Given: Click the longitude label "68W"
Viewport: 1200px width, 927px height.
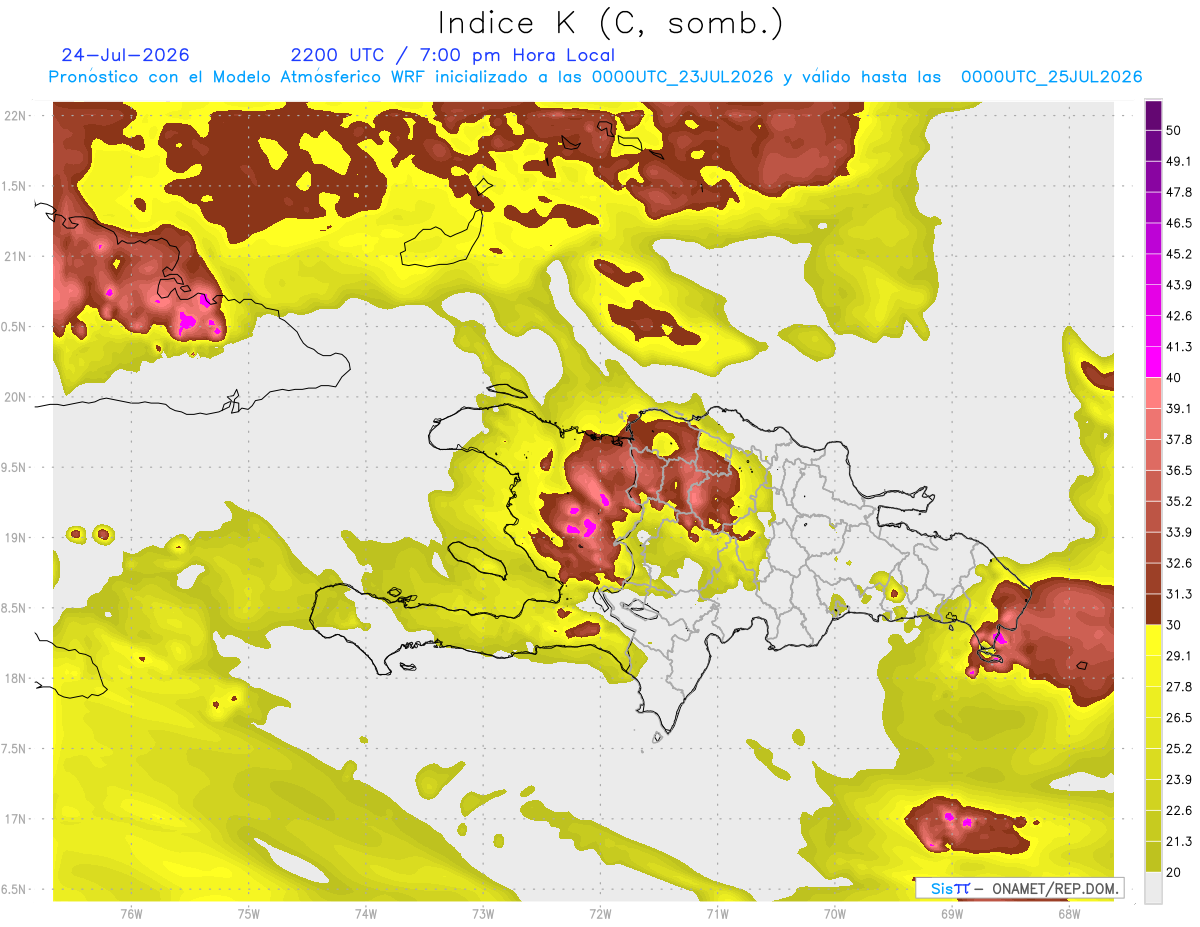Looking at the screenshot, I should [x=1069, y=914].
